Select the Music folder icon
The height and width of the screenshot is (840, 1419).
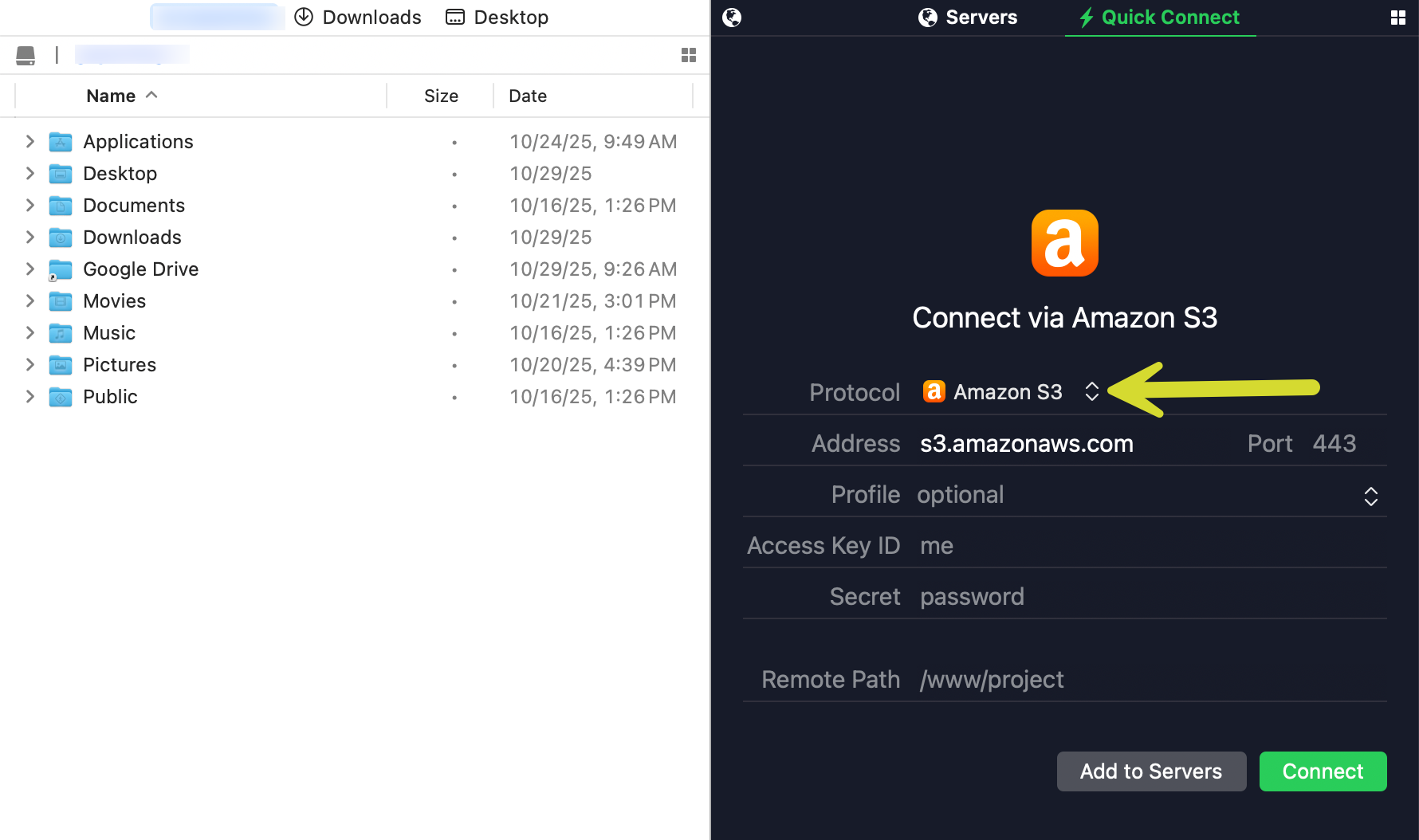pyautogui.click(x=61, y=333)
